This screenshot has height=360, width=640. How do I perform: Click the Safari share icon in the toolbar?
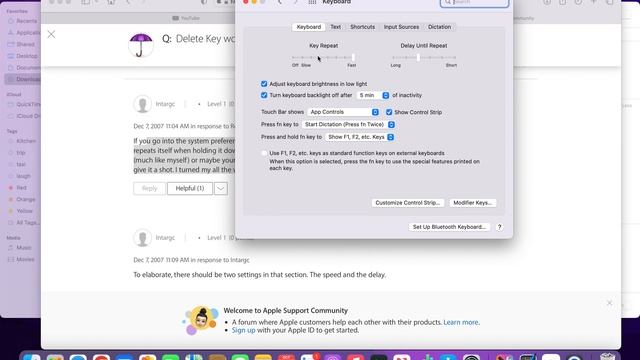click(562, 2)
